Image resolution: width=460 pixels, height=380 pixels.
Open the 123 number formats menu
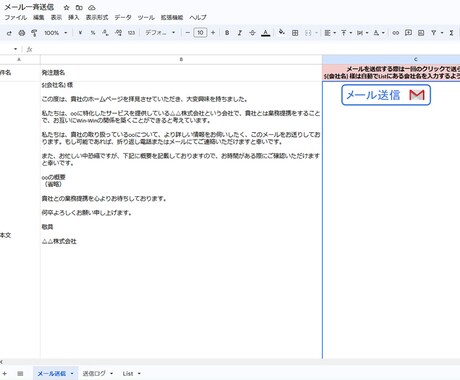(131, 33)
